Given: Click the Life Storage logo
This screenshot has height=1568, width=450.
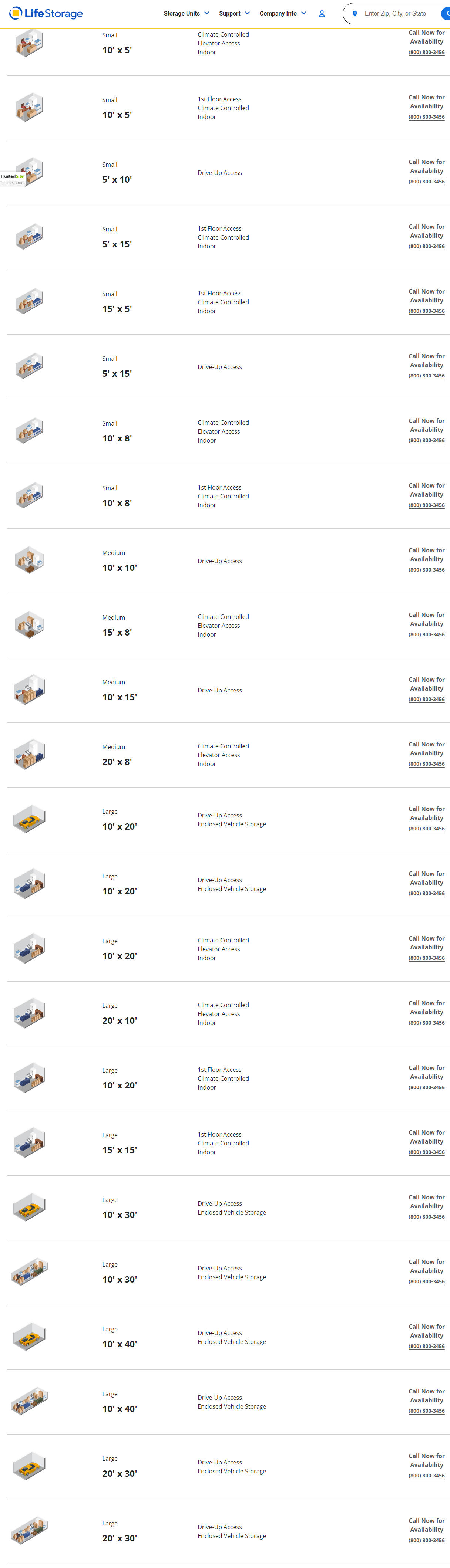Looking at the screenshot, I should (x=46, y=13).
